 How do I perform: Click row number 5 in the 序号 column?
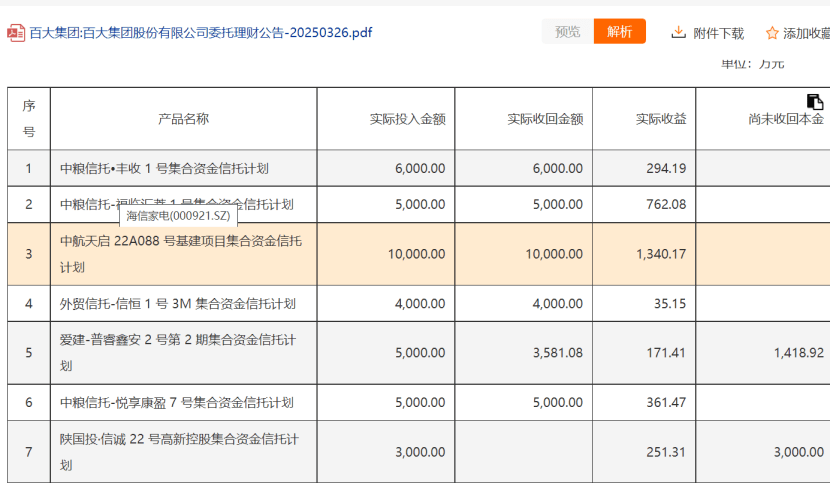click(x=29, y=353)
